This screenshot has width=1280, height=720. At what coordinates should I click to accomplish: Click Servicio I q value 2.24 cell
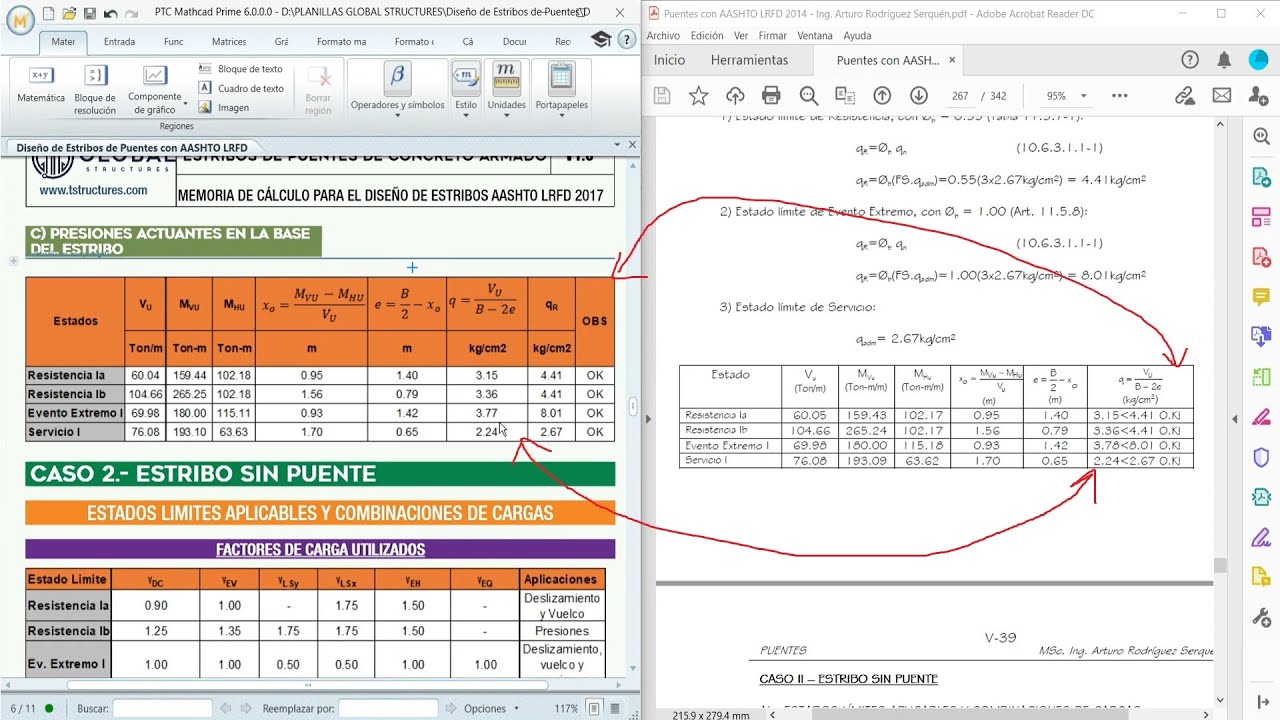click(487, 432)
